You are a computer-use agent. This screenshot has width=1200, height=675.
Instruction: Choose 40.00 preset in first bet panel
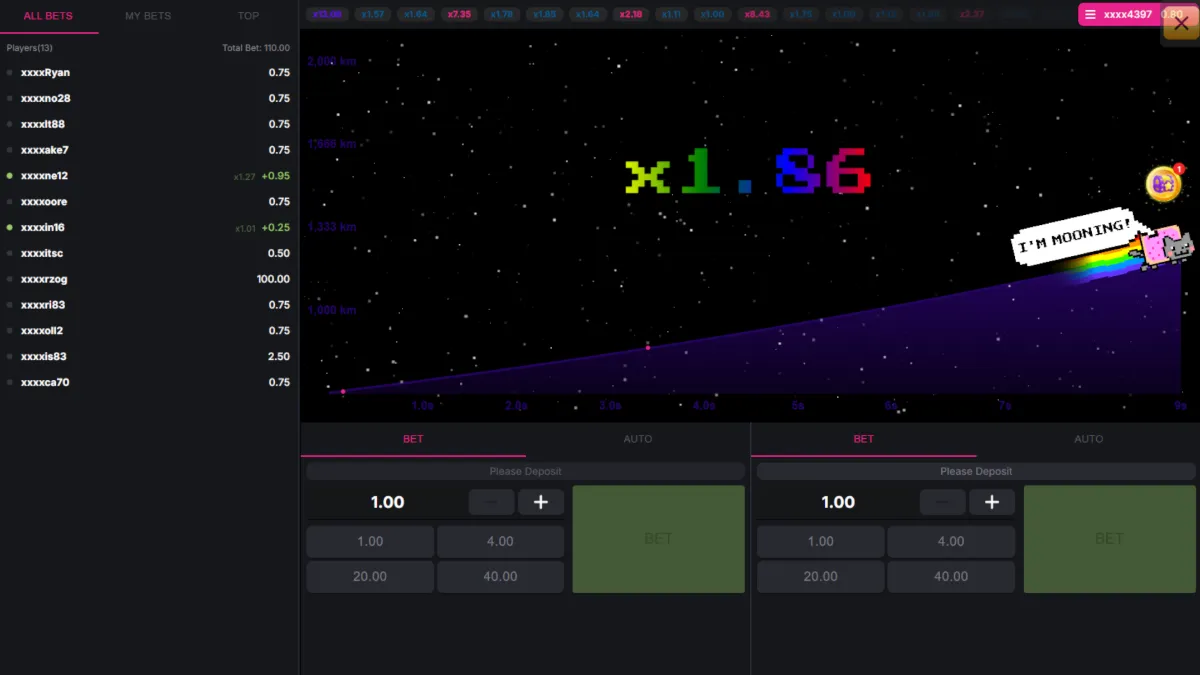tap(500, 576)
